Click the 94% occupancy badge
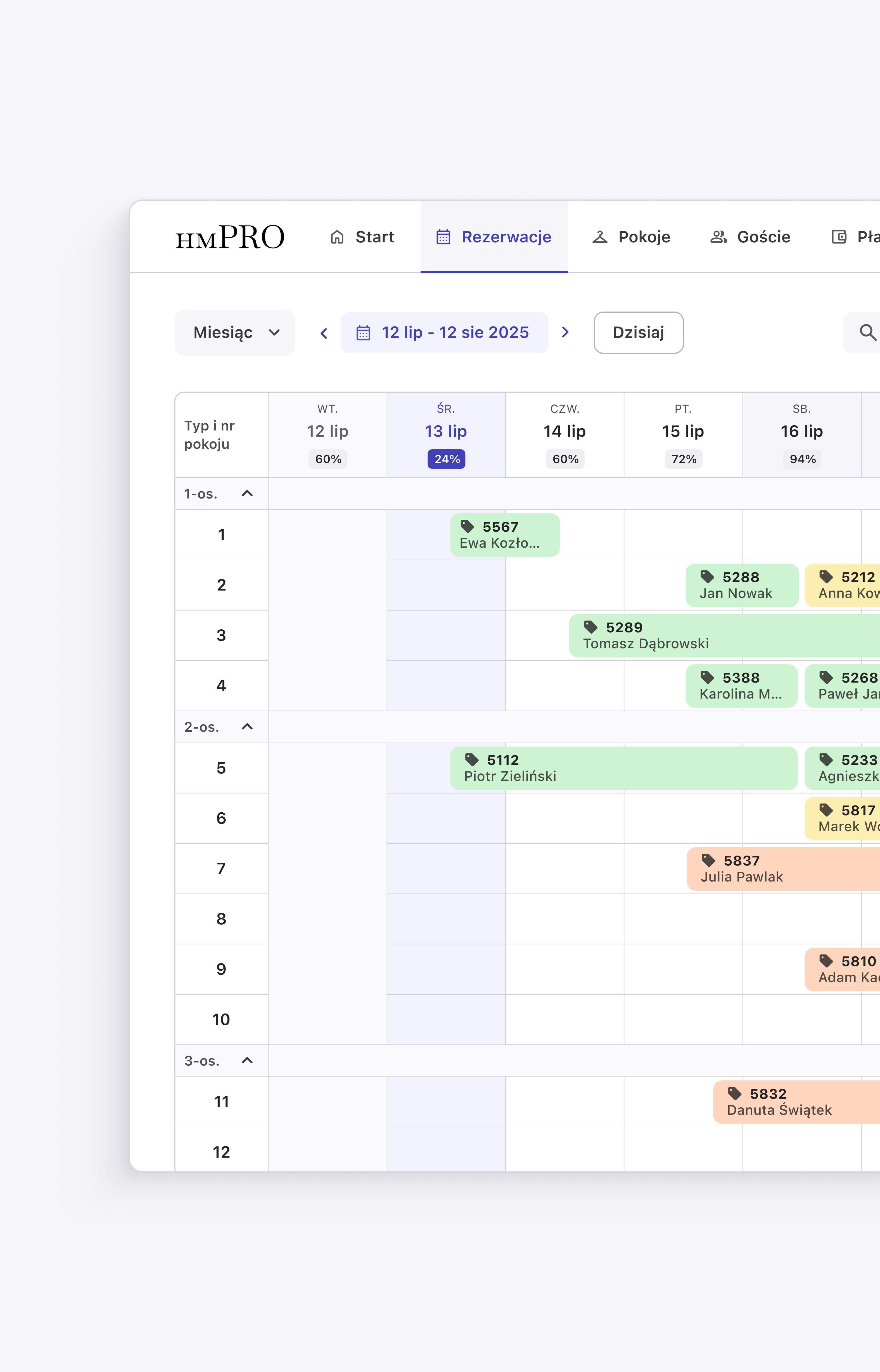 coord(802,459)
